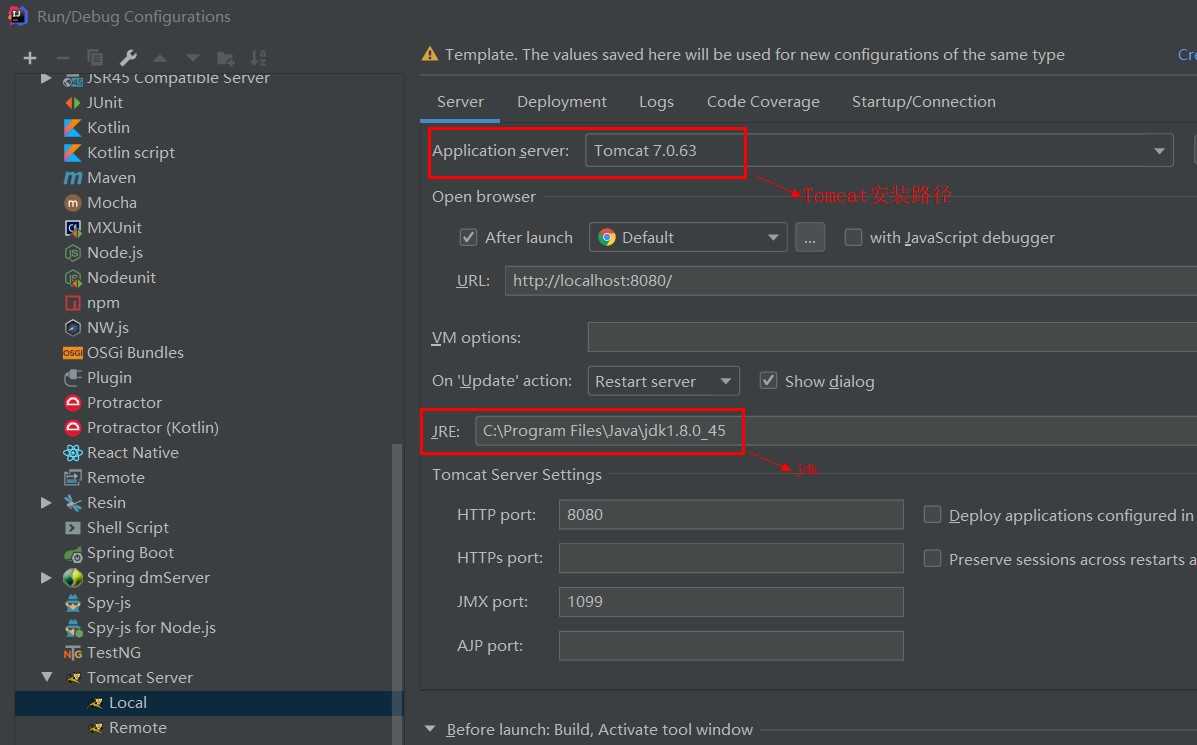Viewport: 1197px width, 745px height.
Task: Enable with JavaScript debugger checkbox
Action: click(853, 237)
